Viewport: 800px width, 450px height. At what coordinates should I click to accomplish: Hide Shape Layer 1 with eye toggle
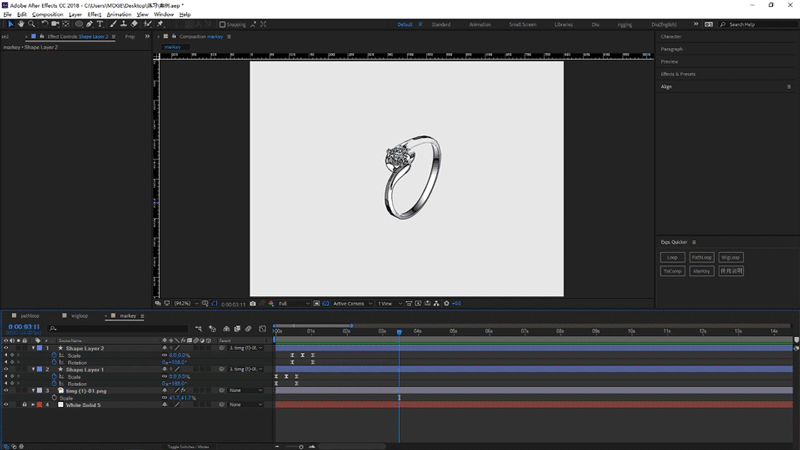click(6, 369)
